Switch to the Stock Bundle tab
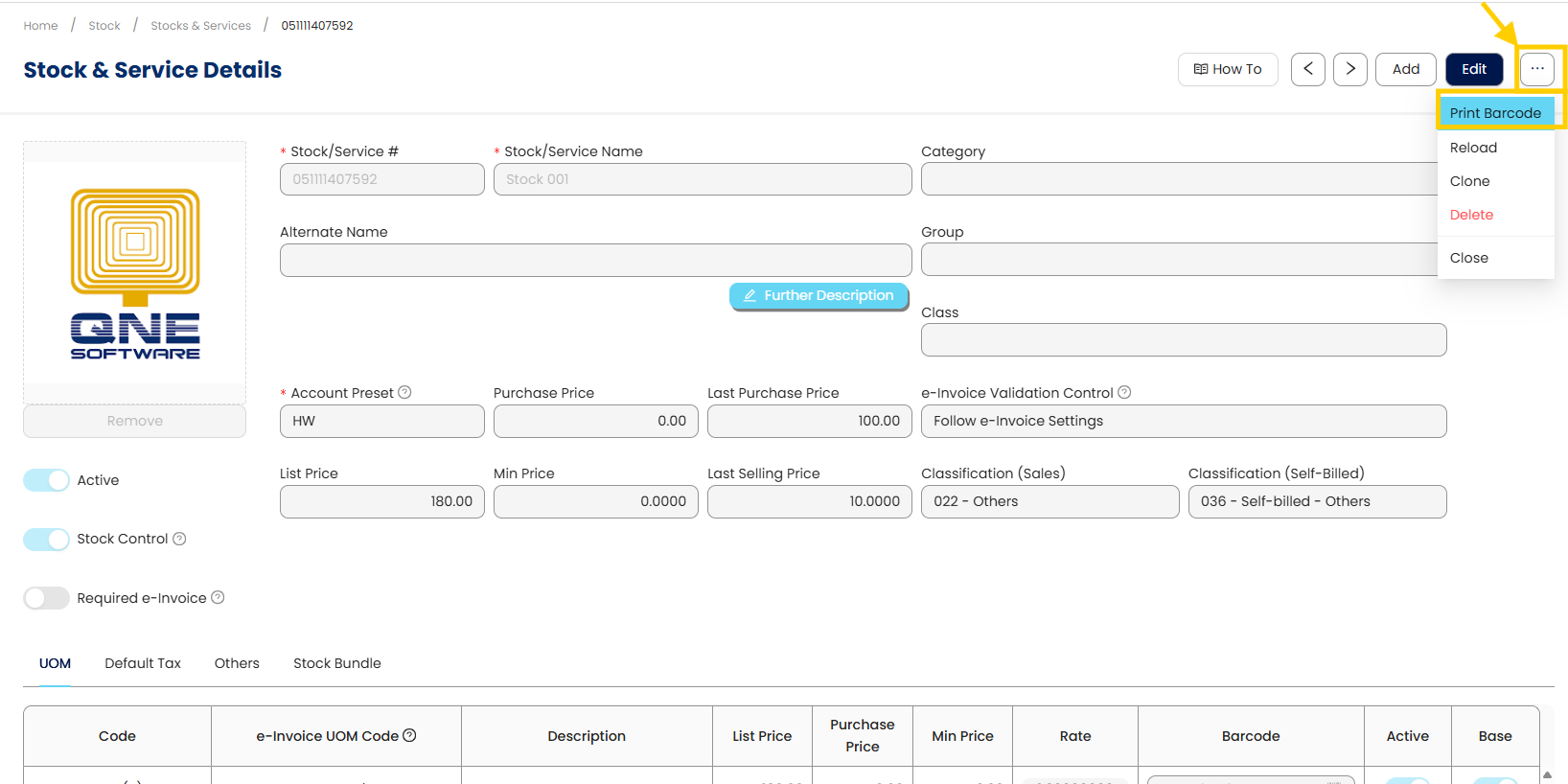Viewport: 1568px width, 784px height. click(x=337, y=663)
